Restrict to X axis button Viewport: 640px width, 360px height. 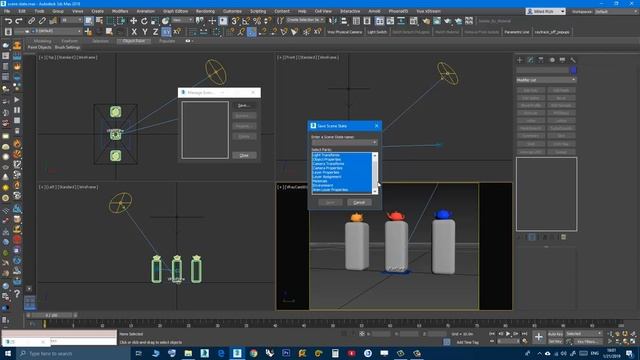134,31
